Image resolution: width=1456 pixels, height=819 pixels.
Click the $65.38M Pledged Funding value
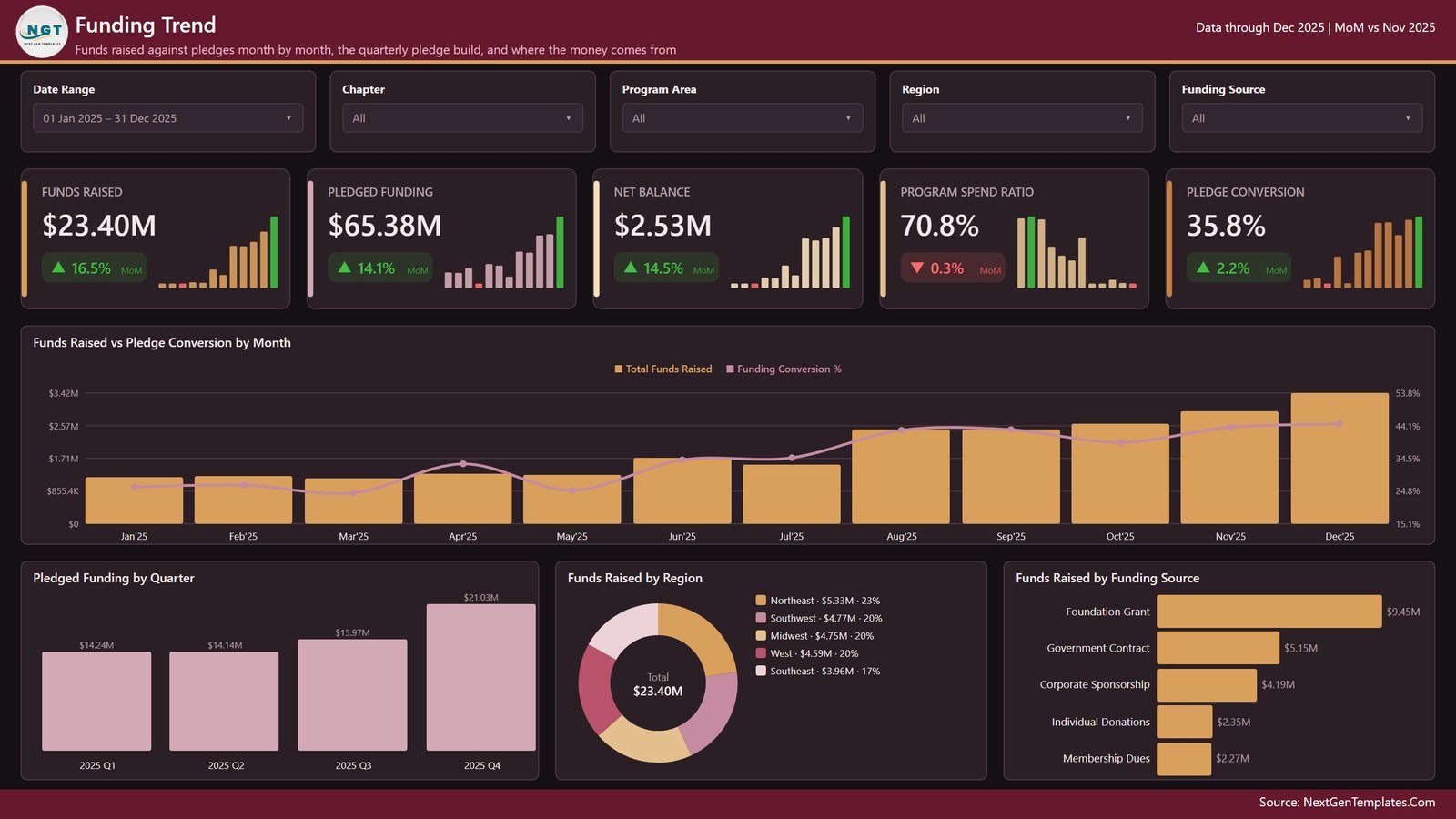click(385, 226)
